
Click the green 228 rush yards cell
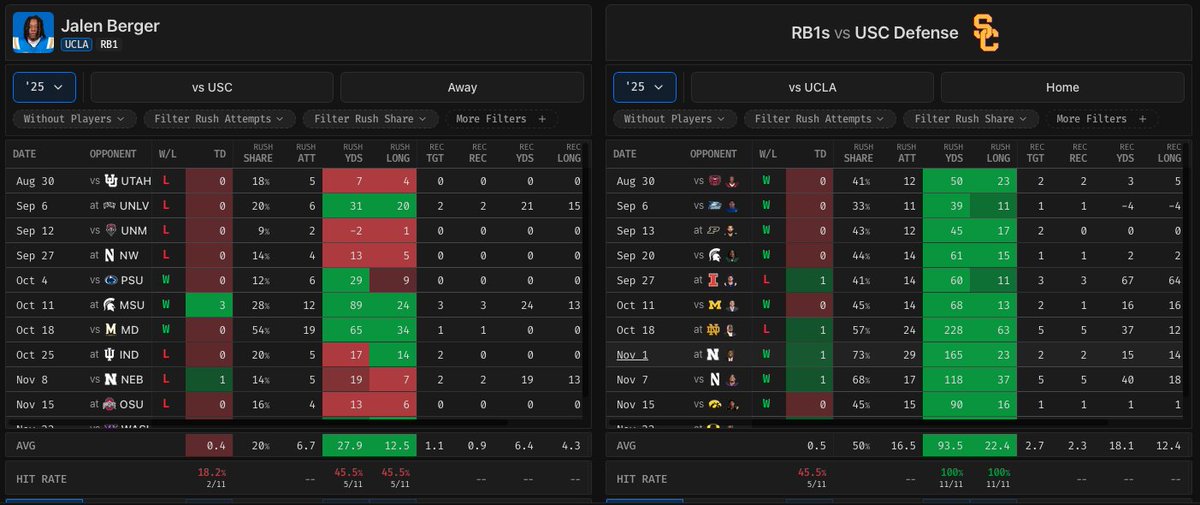click(946, 330)
